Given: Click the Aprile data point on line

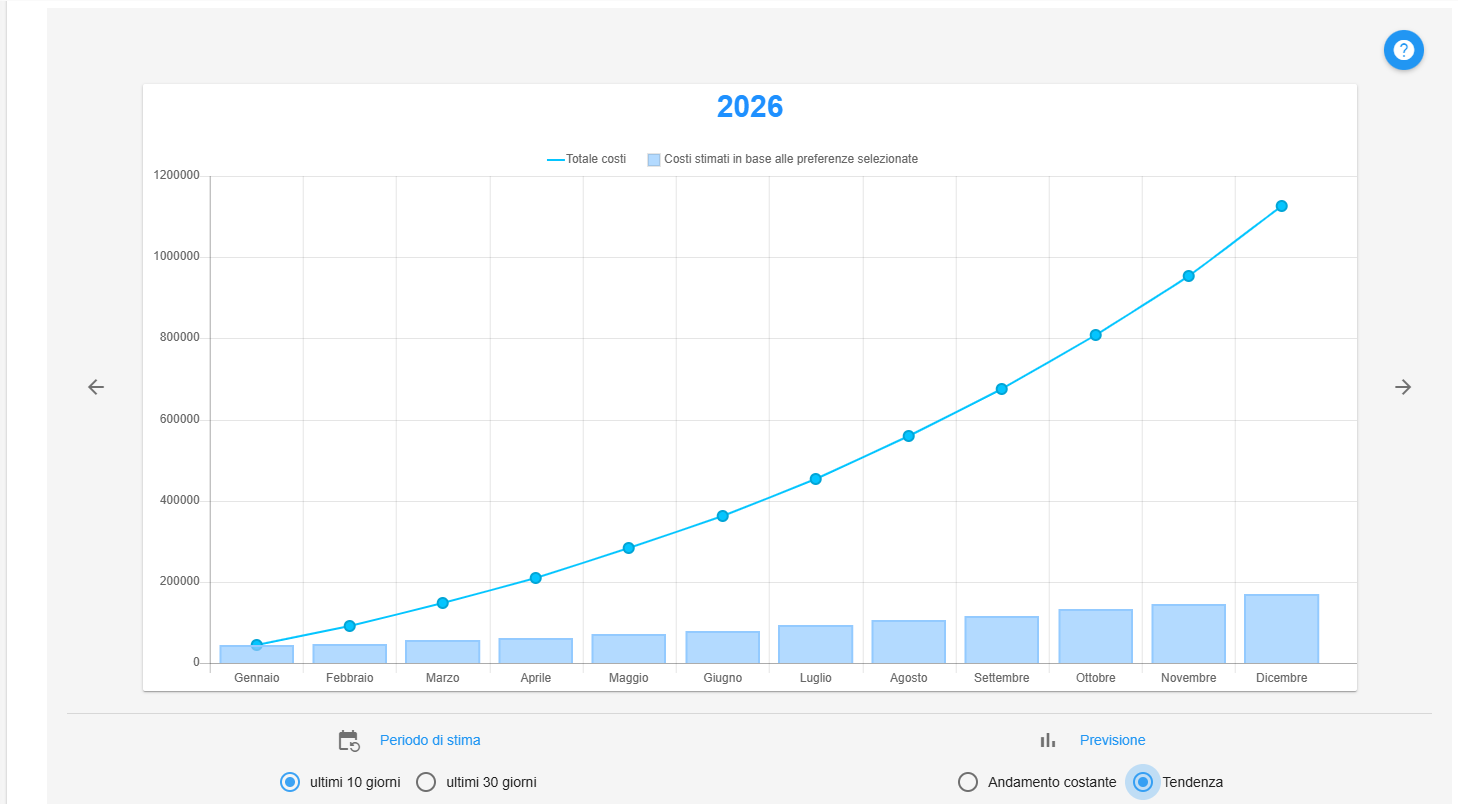Looking at the screenshot, I should pos(536,578).
